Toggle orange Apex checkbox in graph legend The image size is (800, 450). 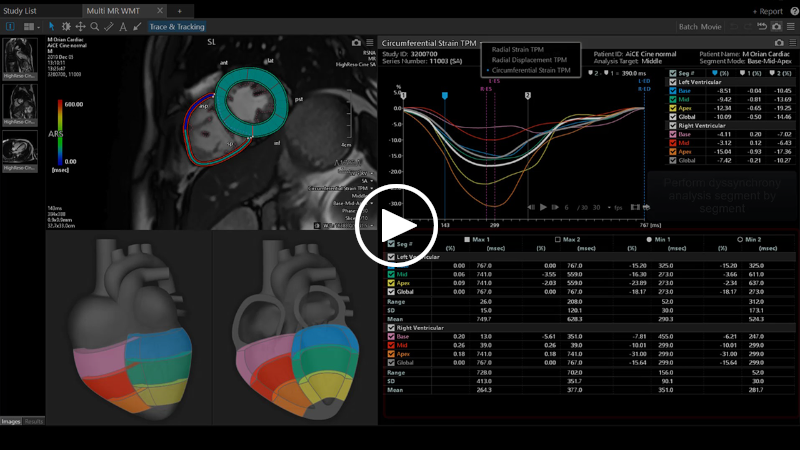[x=673, y=152]
